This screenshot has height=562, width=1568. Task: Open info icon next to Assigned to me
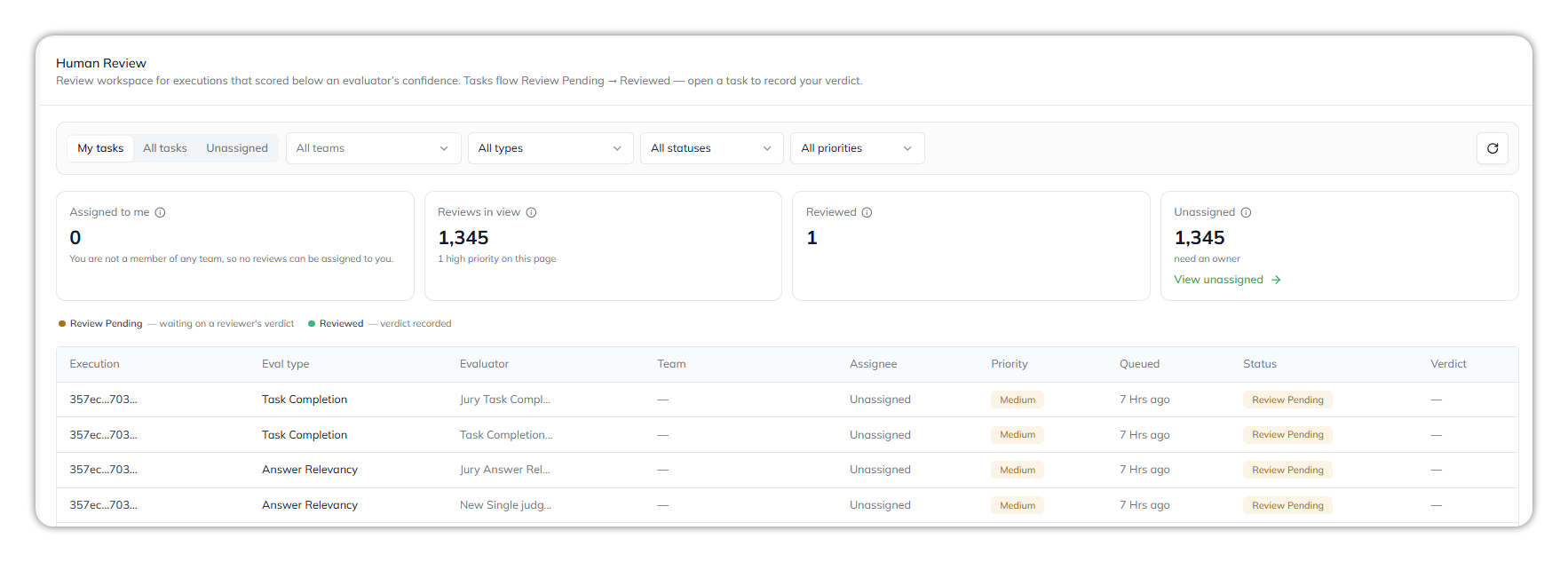click(x=161, y=212)
